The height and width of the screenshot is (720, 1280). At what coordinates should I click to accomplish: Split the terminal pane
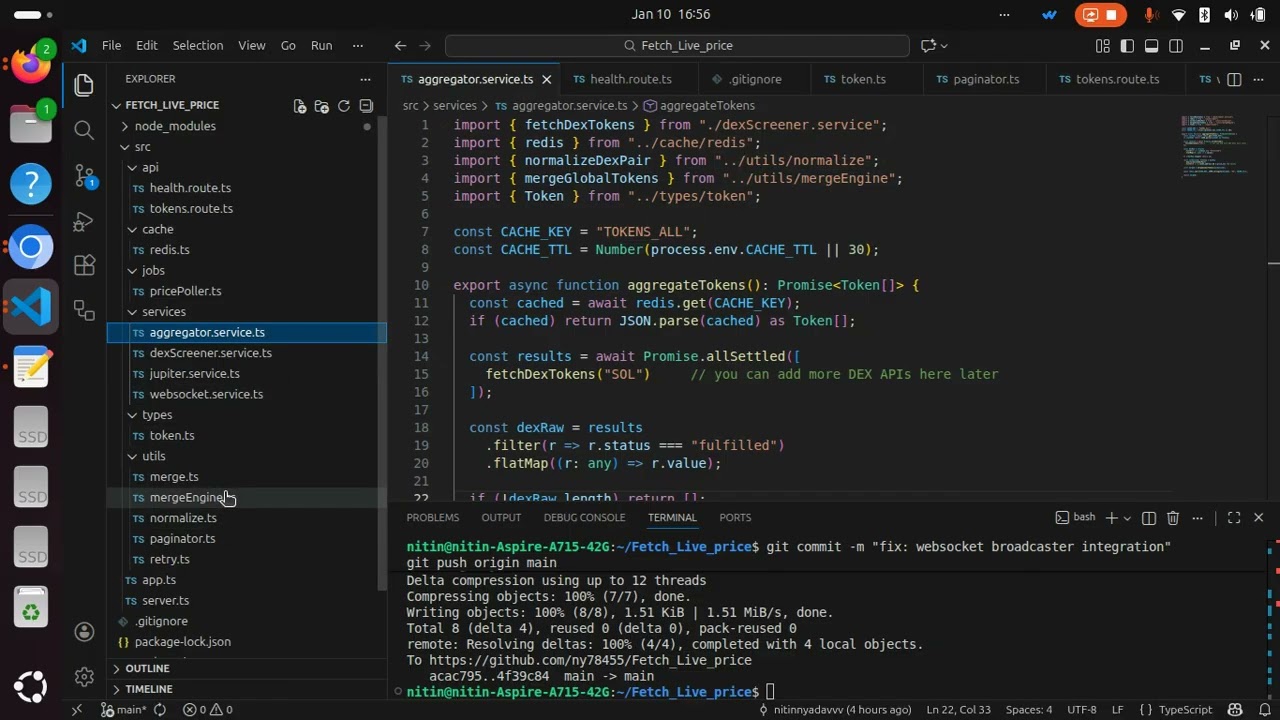(x=1149, y=517)
